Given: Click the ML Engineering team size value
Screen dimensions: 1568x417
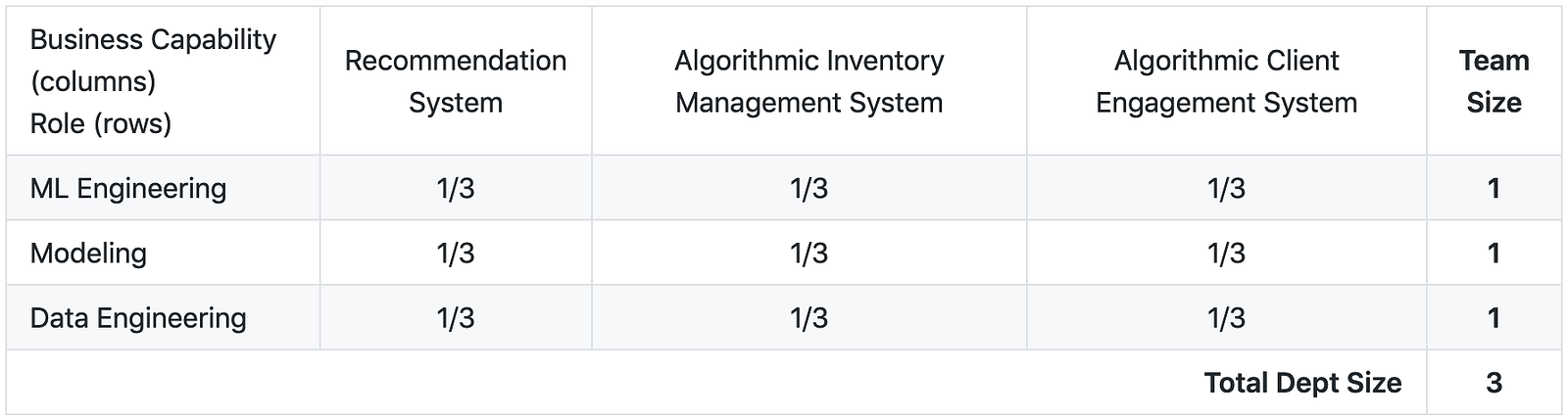Looking at the screenshot, I should pos(1494,188).
